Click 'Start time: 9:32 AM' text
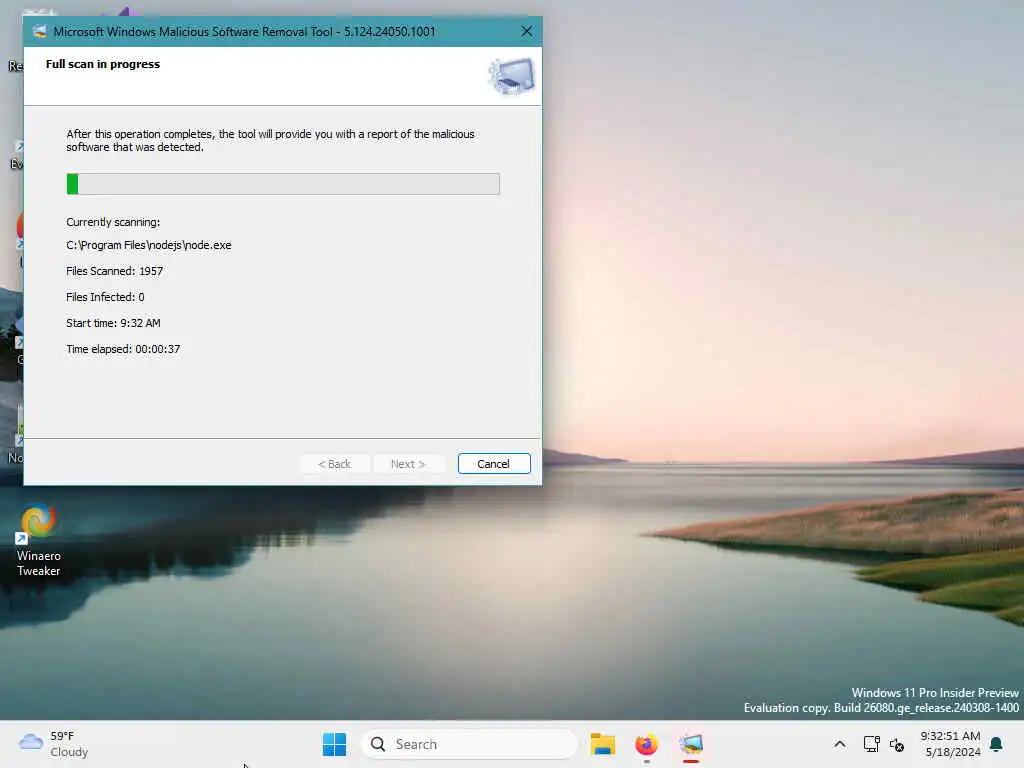This screenshot has height=768, width=1024. click(x=113, y=323)
